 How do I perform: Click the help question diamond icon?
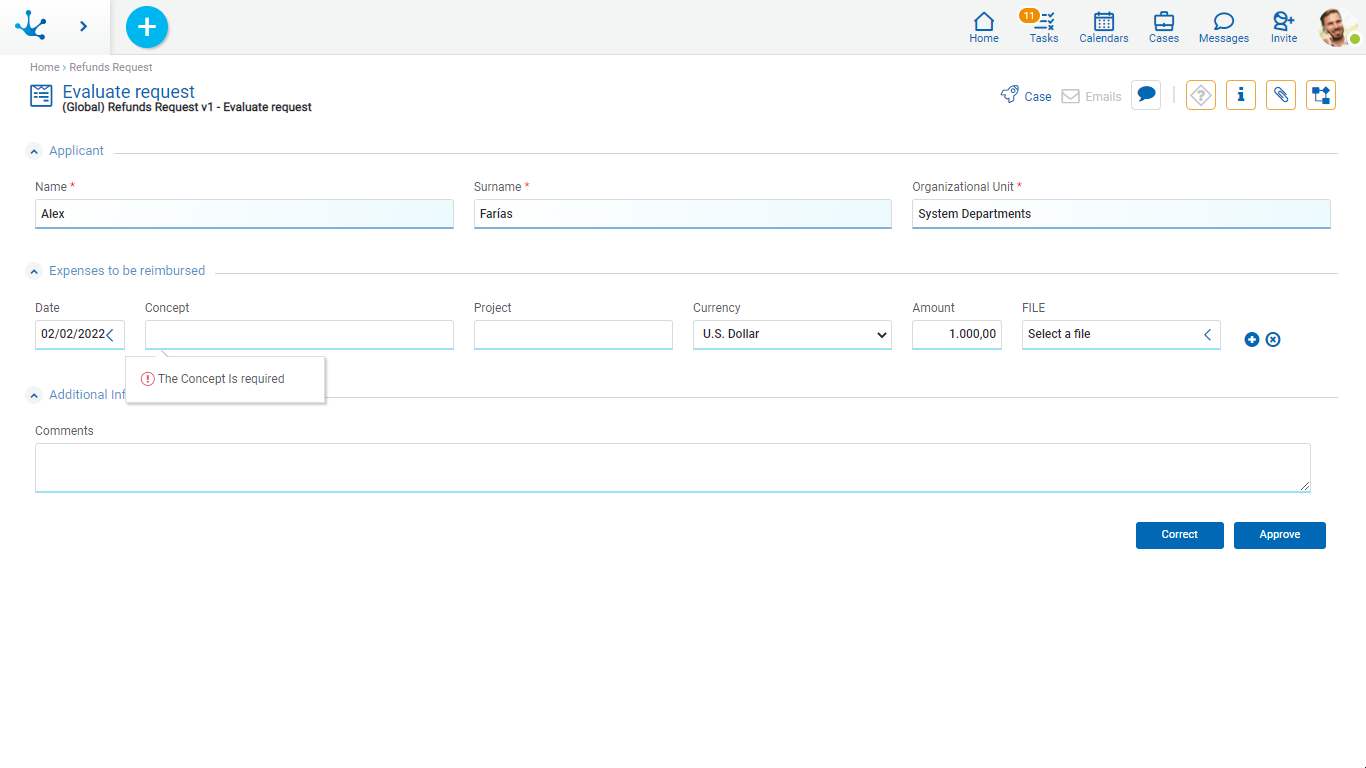[1201, 95]
